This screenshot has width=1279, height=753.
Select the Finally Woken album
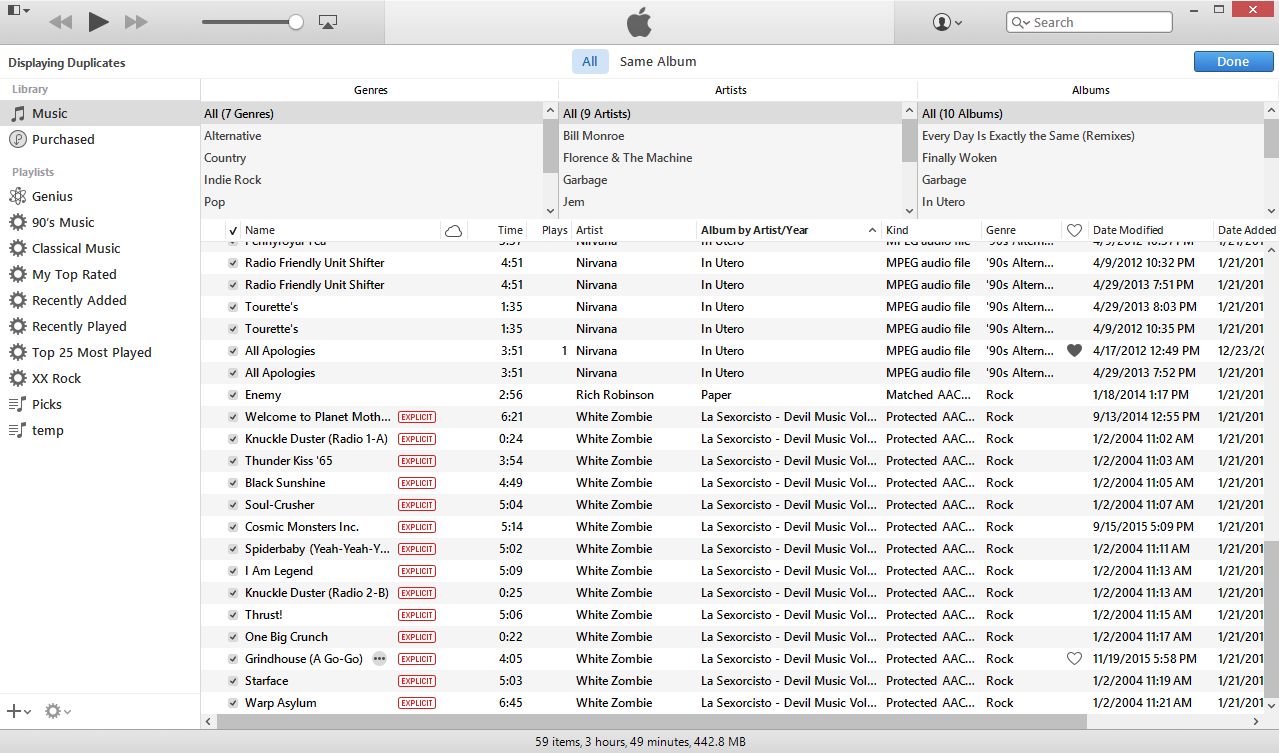(x=1091, y=158)
